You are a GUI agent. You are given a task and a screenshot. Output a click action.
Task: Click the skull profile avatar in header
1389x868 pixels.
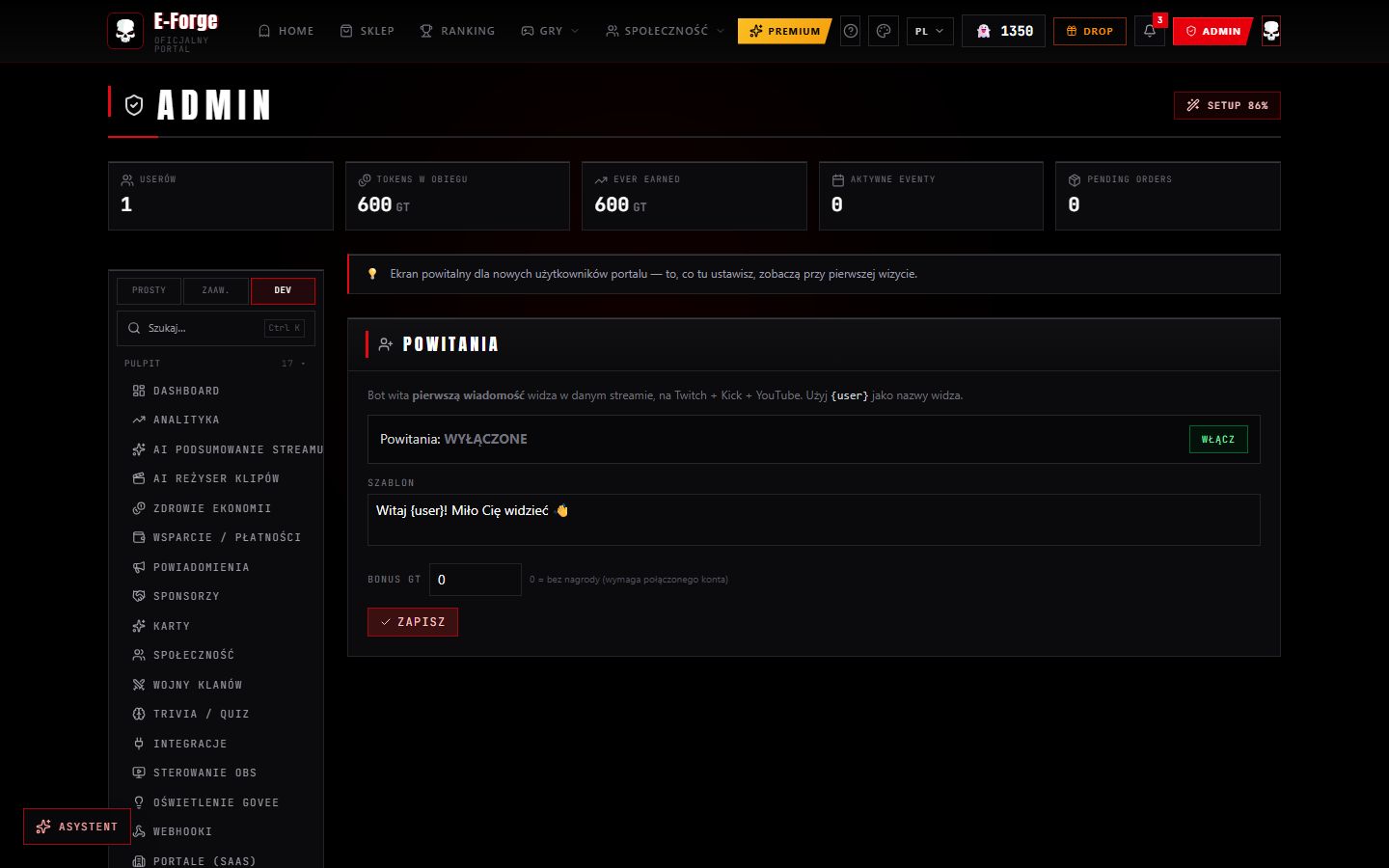pyautogui.click(x=1271, y=31)
